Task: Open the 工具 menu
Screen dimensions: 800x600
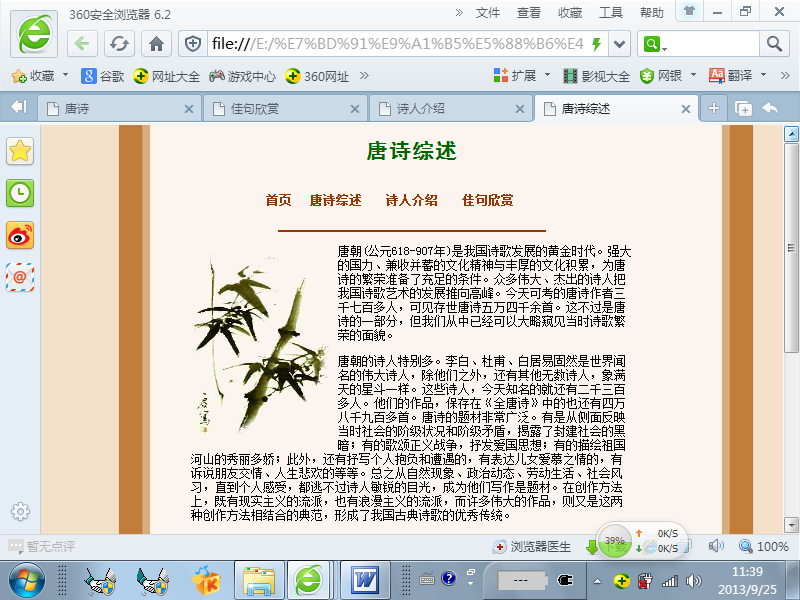Action: [610, 12]
